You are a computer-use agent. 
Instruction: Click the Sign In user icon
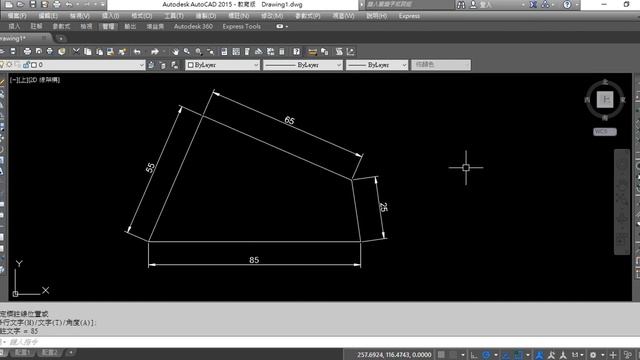tap(473, 4)
